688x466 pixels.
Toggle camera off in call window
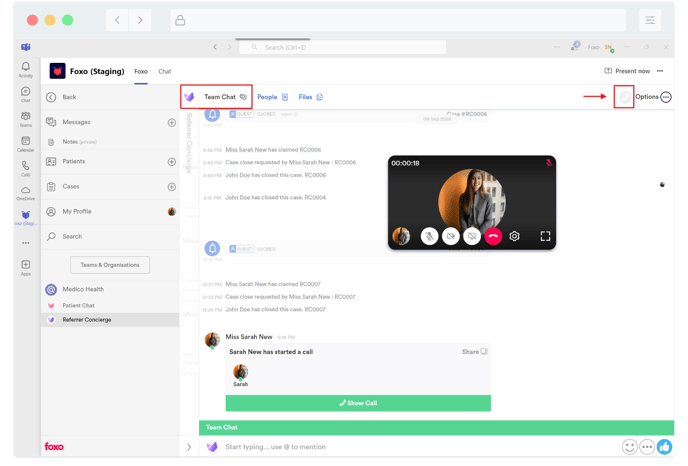(451, 236)
